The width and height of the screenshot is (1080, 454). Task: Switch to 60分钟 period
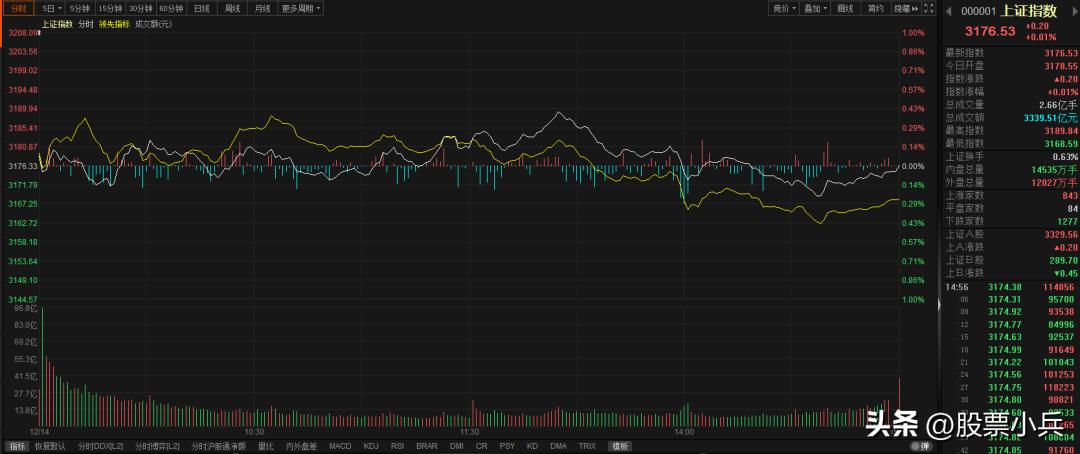(171, 8)
